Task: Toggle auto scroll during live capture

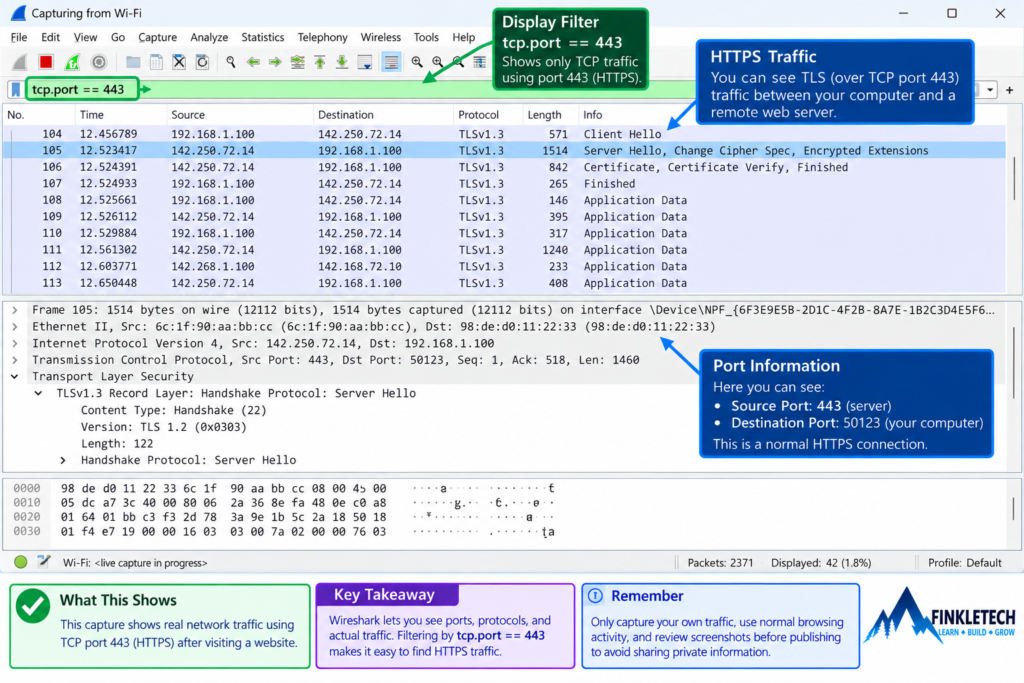Action: 365,62
